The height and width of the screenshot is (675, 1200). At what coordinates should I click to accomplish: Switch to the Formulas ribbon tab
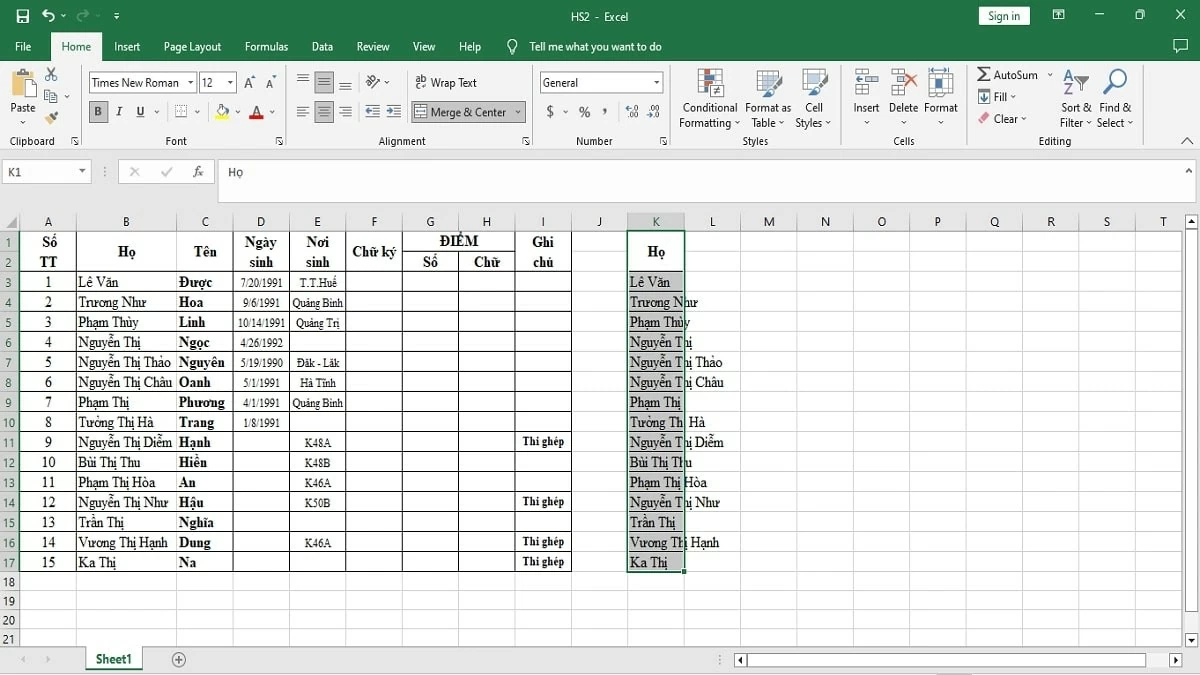[x=266, y=46]
